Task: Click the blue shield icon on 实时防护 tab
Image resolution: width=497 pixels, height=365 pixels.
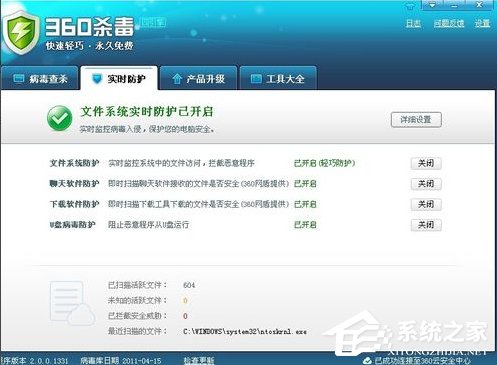Action: click(97, 79)
